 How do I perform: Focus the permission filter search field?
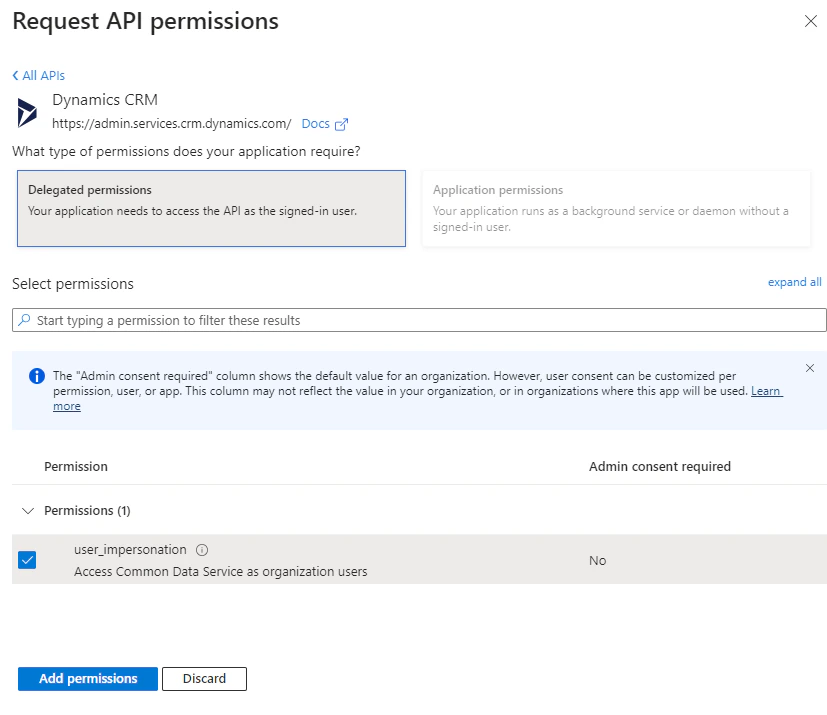tap(419, 320)
